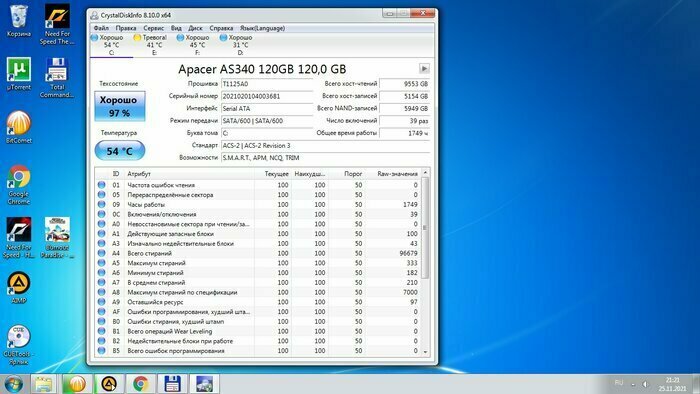700x394 pixels.
Task: Open the Корзина recycle bin icon
Action: coord(19,21)
